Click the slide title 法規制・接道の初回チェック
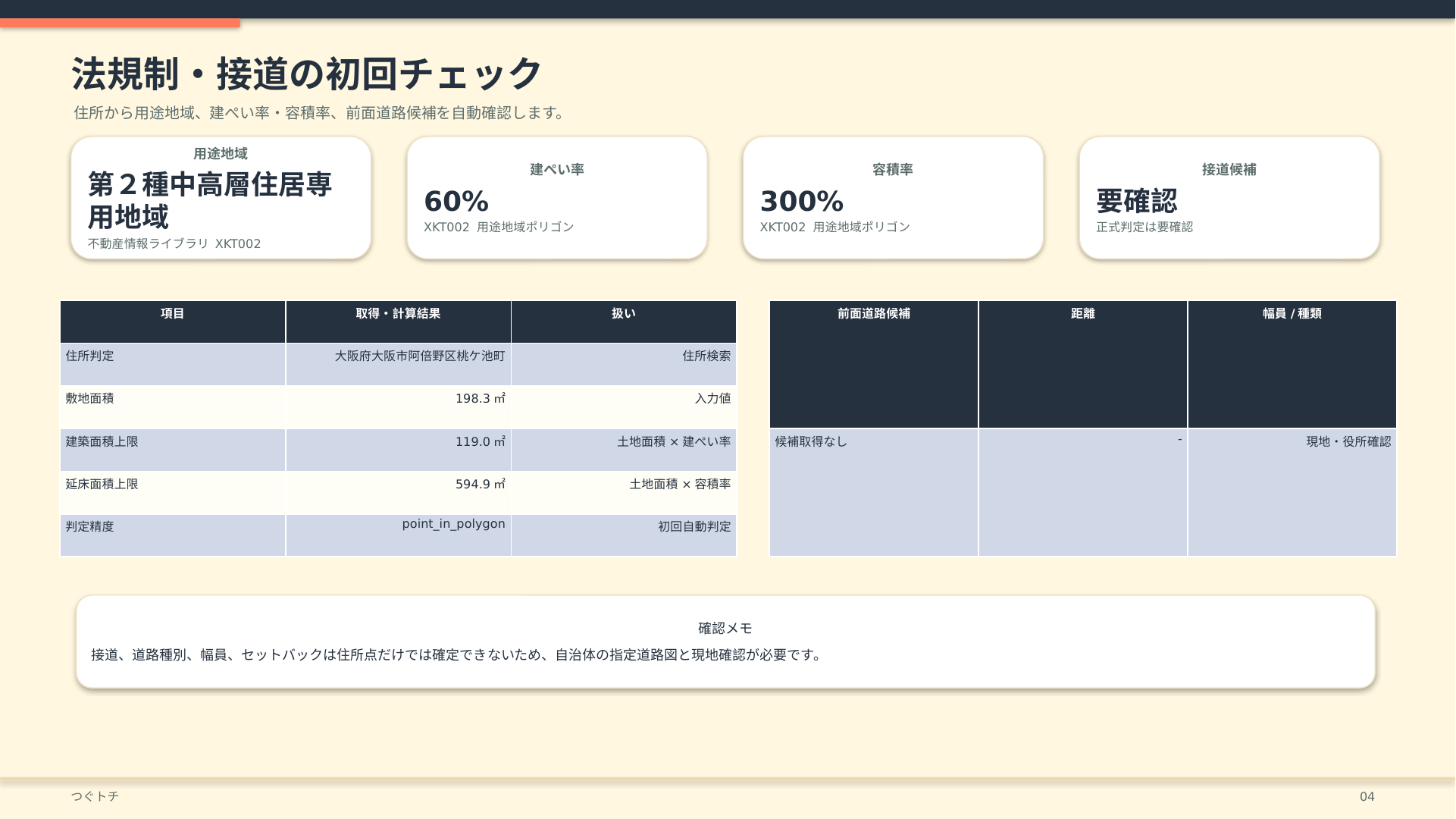Screen dimensions: 1456x819 pyautogui.click(x=307, y=74)
